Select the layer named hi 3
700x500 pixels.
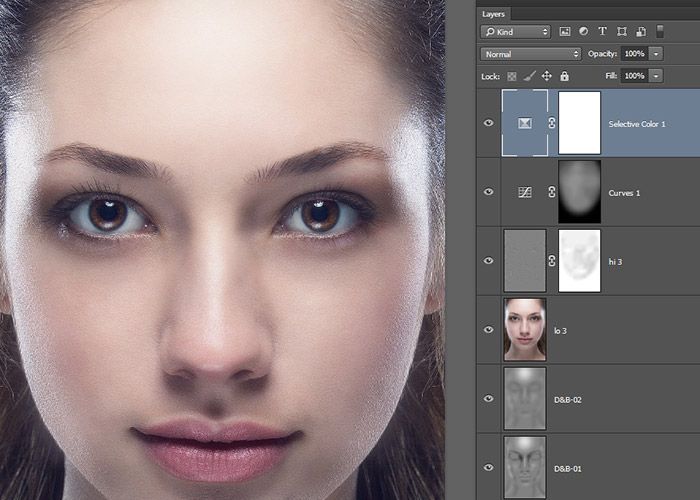click(x=615, y=262)
